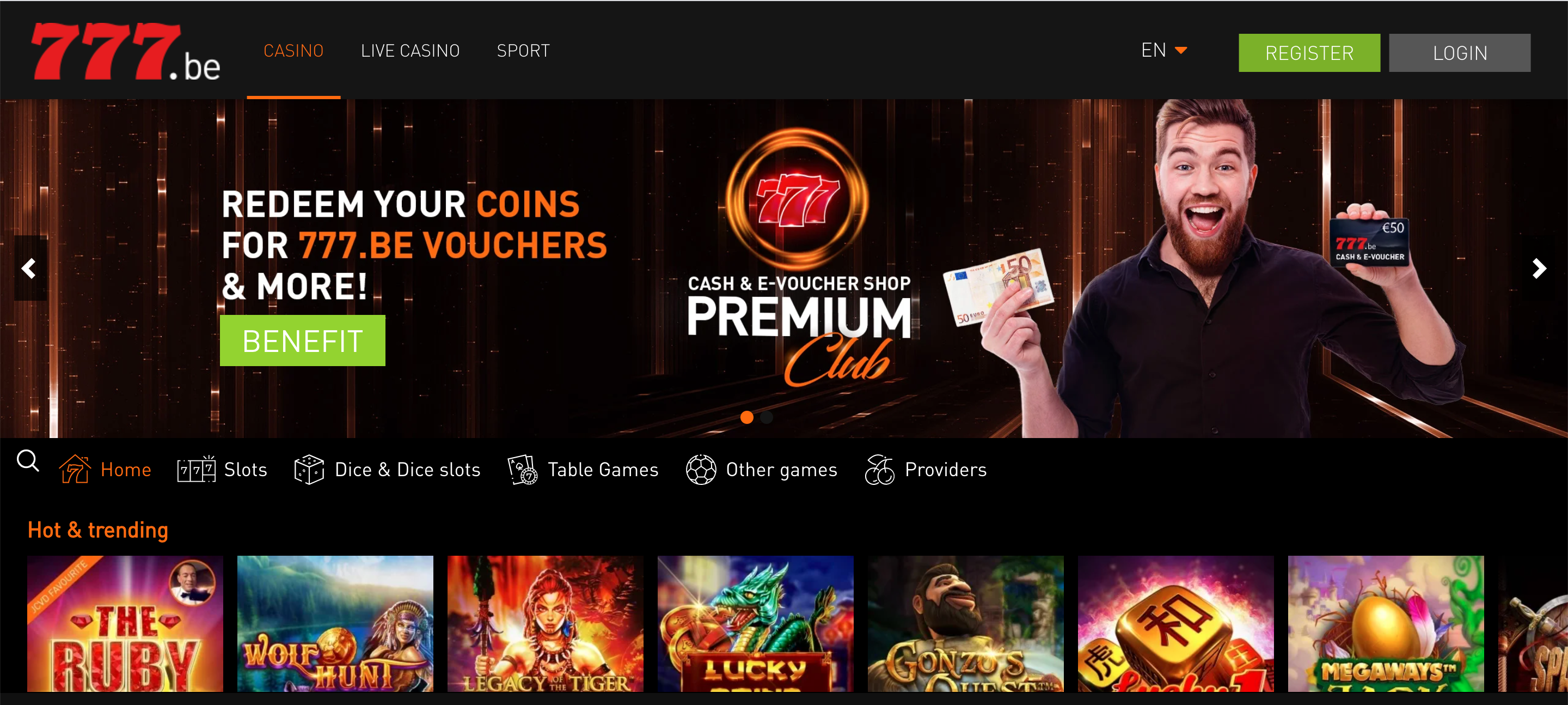
Task: Click the green Benefit banner button
Action: coord(303,341)
